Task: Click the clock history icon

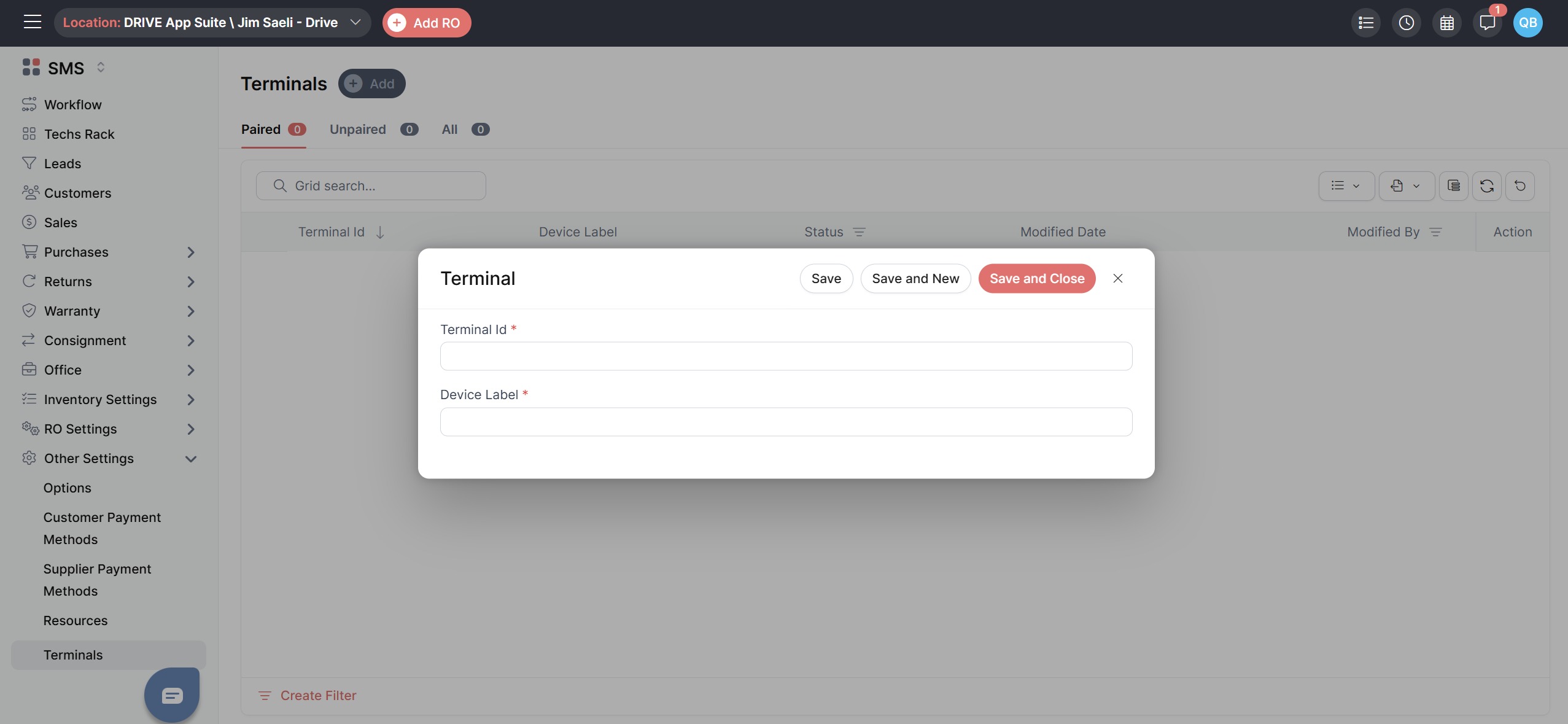Action: click(x=1406, y=23)
